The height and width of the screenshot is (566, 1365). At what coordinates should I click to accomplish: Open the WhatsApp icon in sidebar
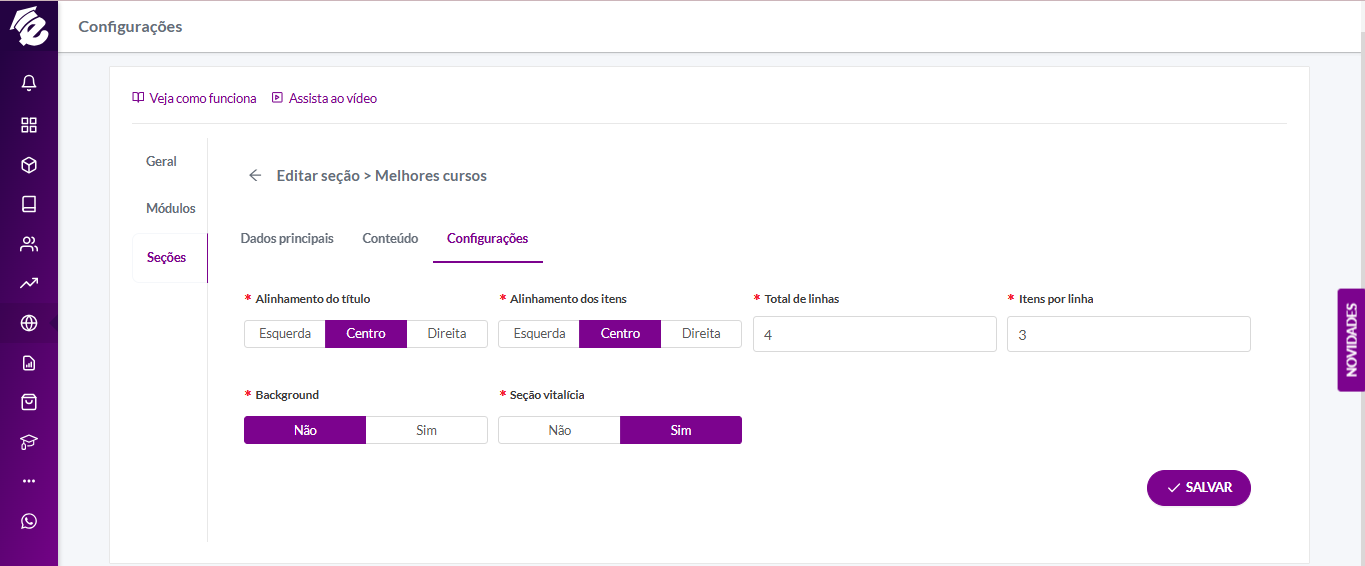coord(29,521)
